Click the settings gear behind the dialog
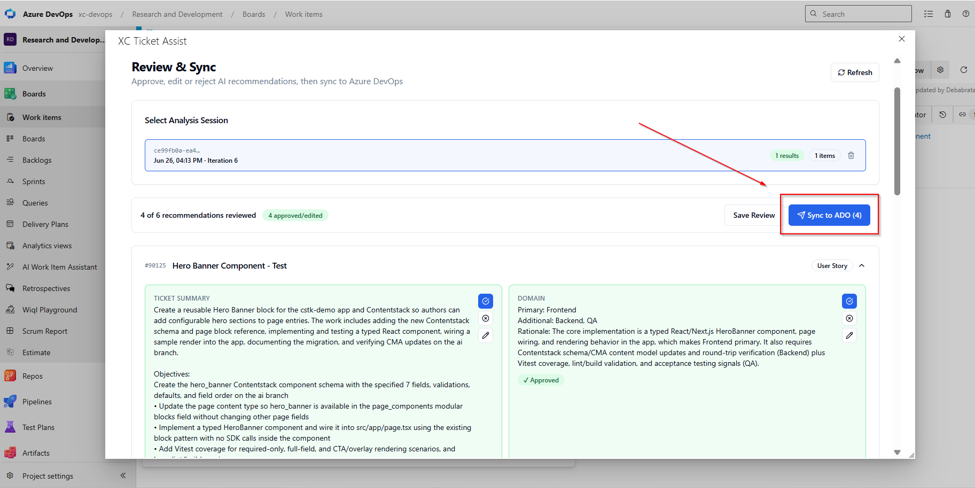Viewport: 975px width, 488px height. [x=940, y=70]
